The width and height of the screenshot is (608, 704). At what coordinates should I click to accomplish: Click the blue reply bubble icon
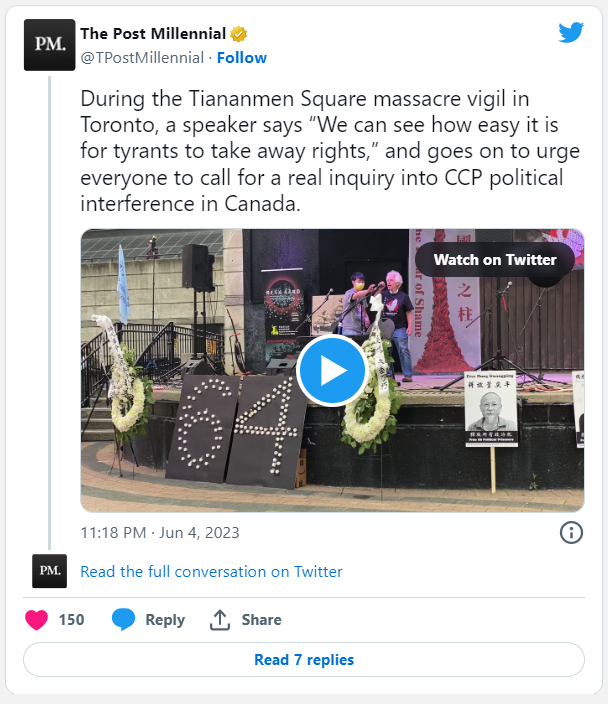click(123, 620)
